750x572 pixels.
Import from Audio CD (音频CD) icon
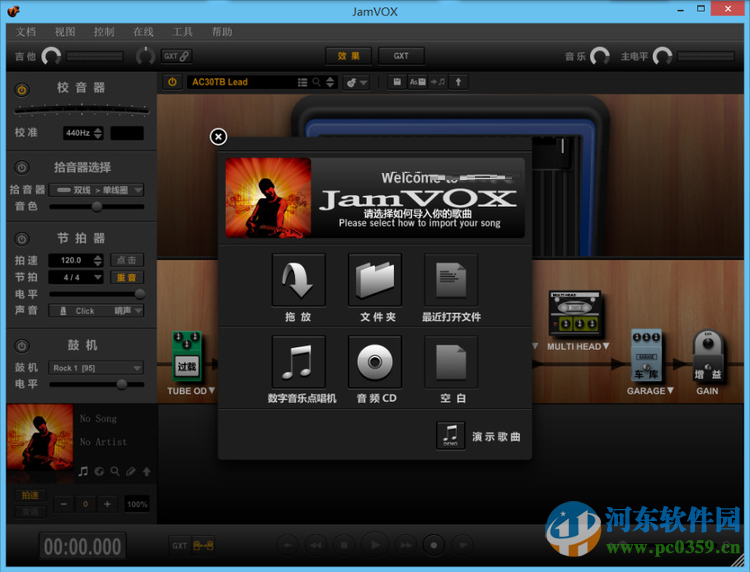pyautogui.click(x=375, y=362)
